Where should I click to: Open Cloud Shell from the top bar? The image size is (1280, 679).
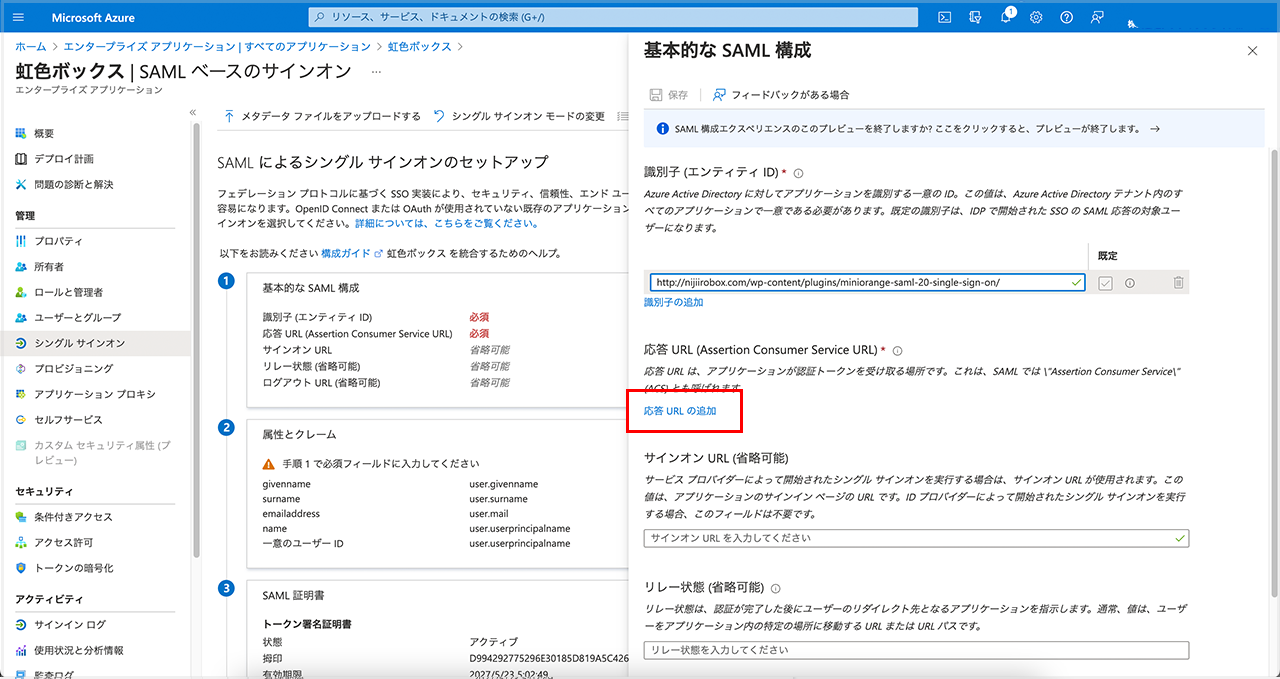point(944,18)
